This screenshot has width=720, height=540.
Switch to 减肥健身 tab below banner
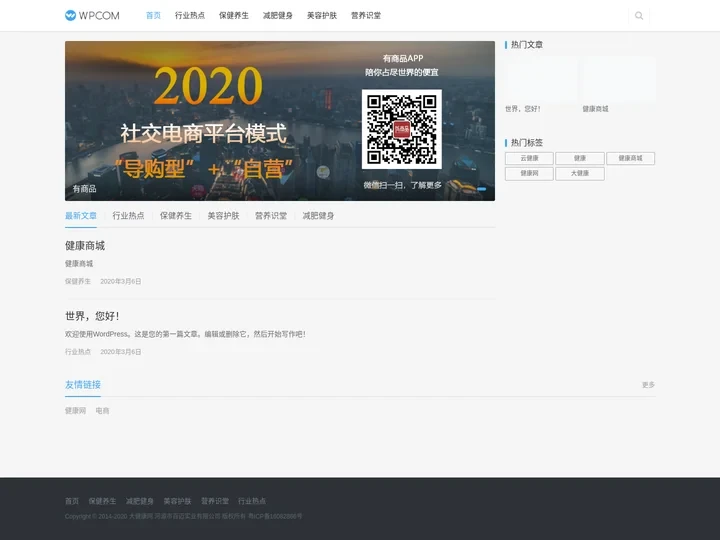318,216
